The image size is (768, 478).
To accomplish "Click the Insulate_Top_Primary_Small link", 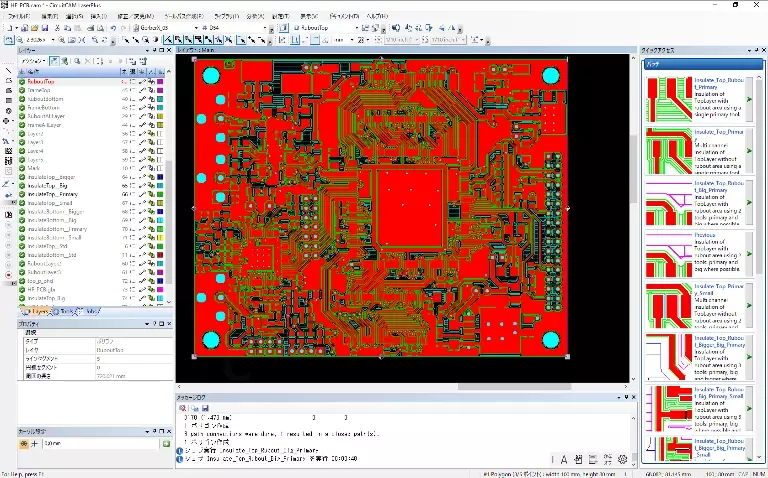I will pos(719,290).
